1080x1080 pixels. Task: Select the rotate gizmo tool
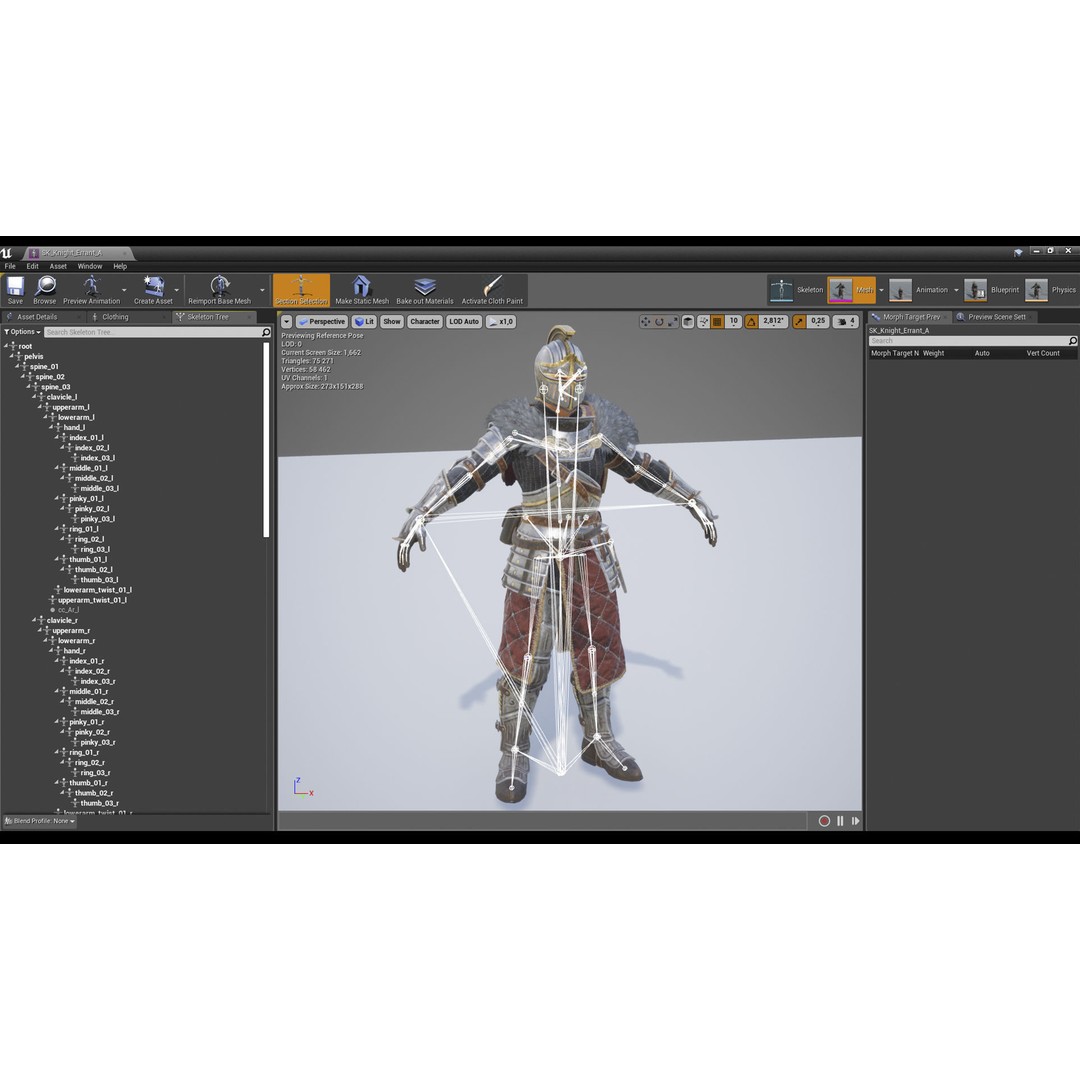(659, 322)
